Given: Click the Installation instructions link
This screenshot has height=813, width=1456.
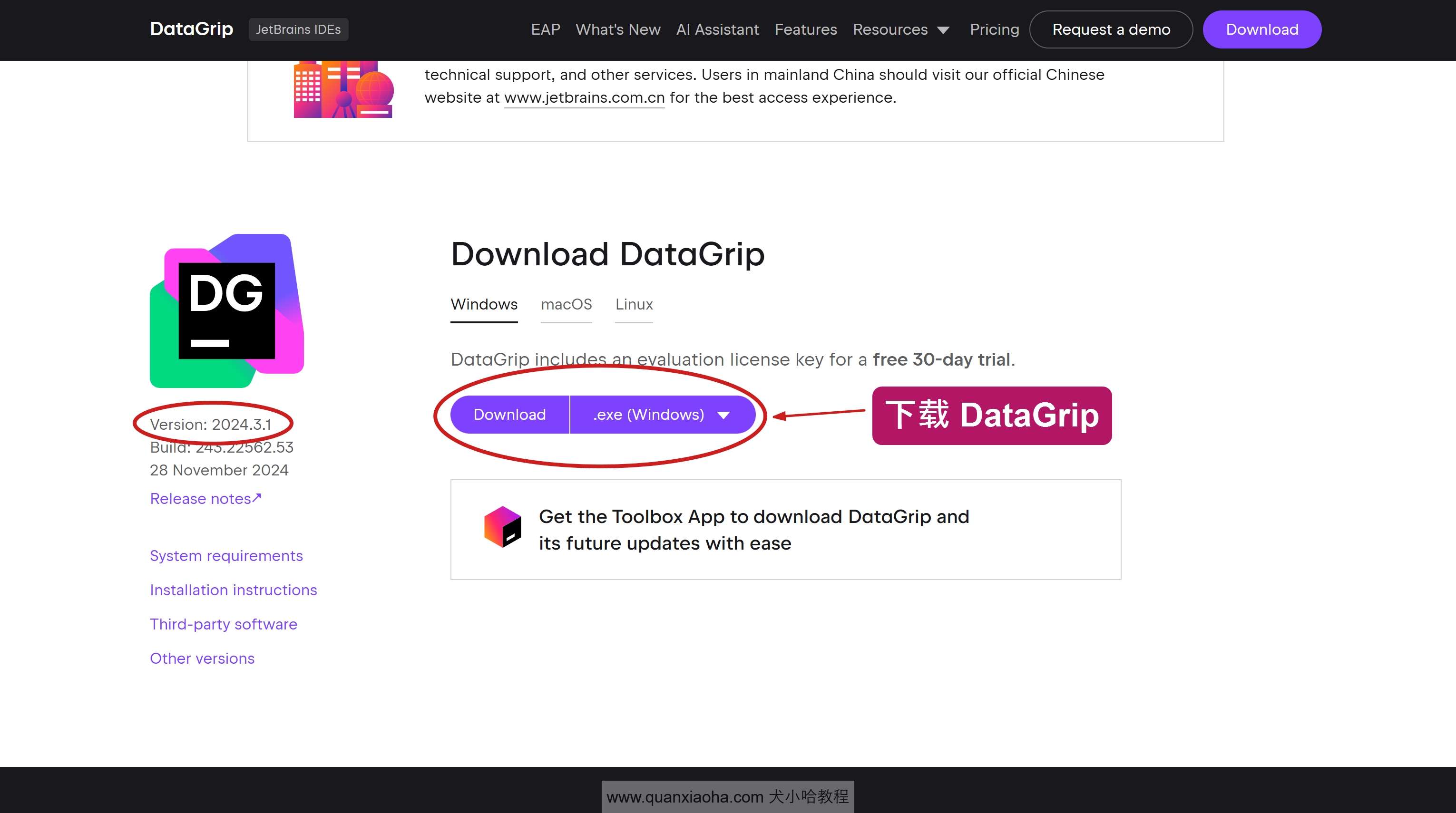Looking at the screenshot, I should (x=233, y=589).
